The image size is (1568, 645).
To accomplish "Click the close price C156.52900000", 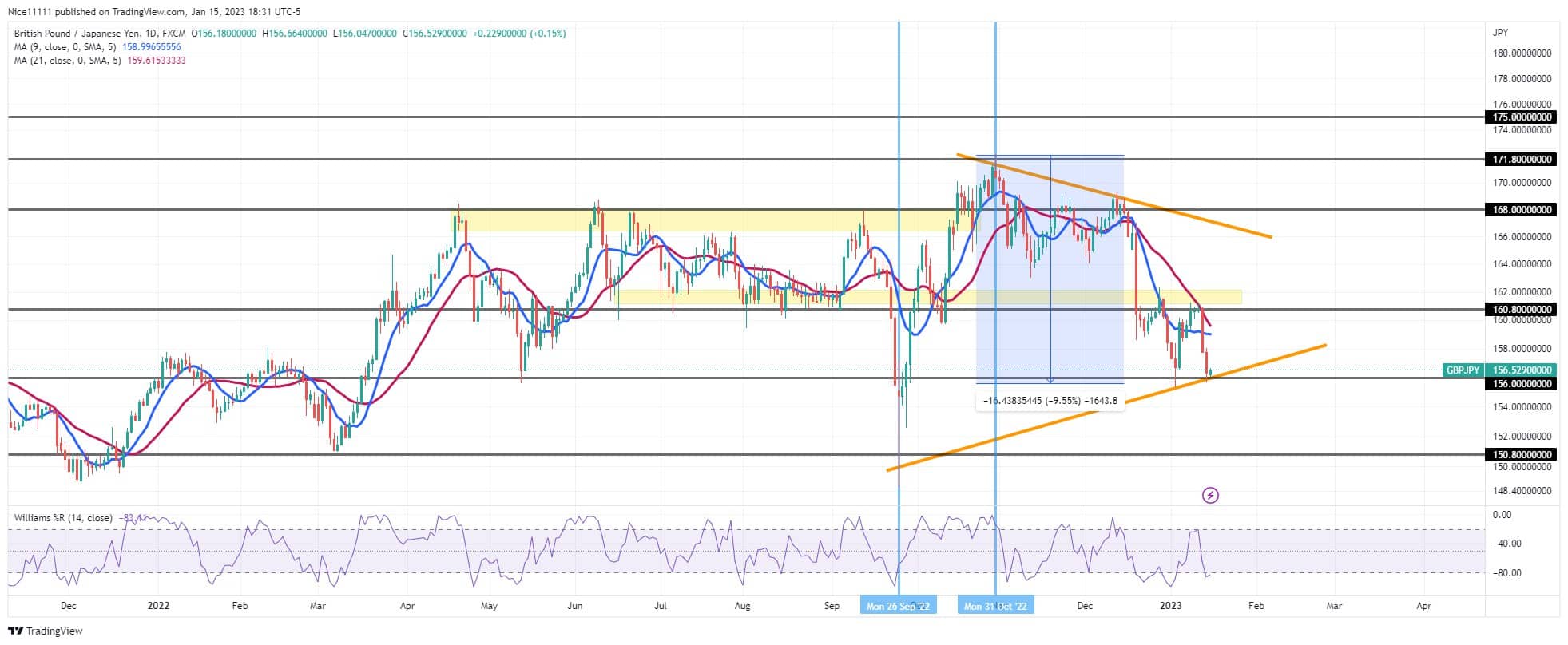I will [435, 34].
